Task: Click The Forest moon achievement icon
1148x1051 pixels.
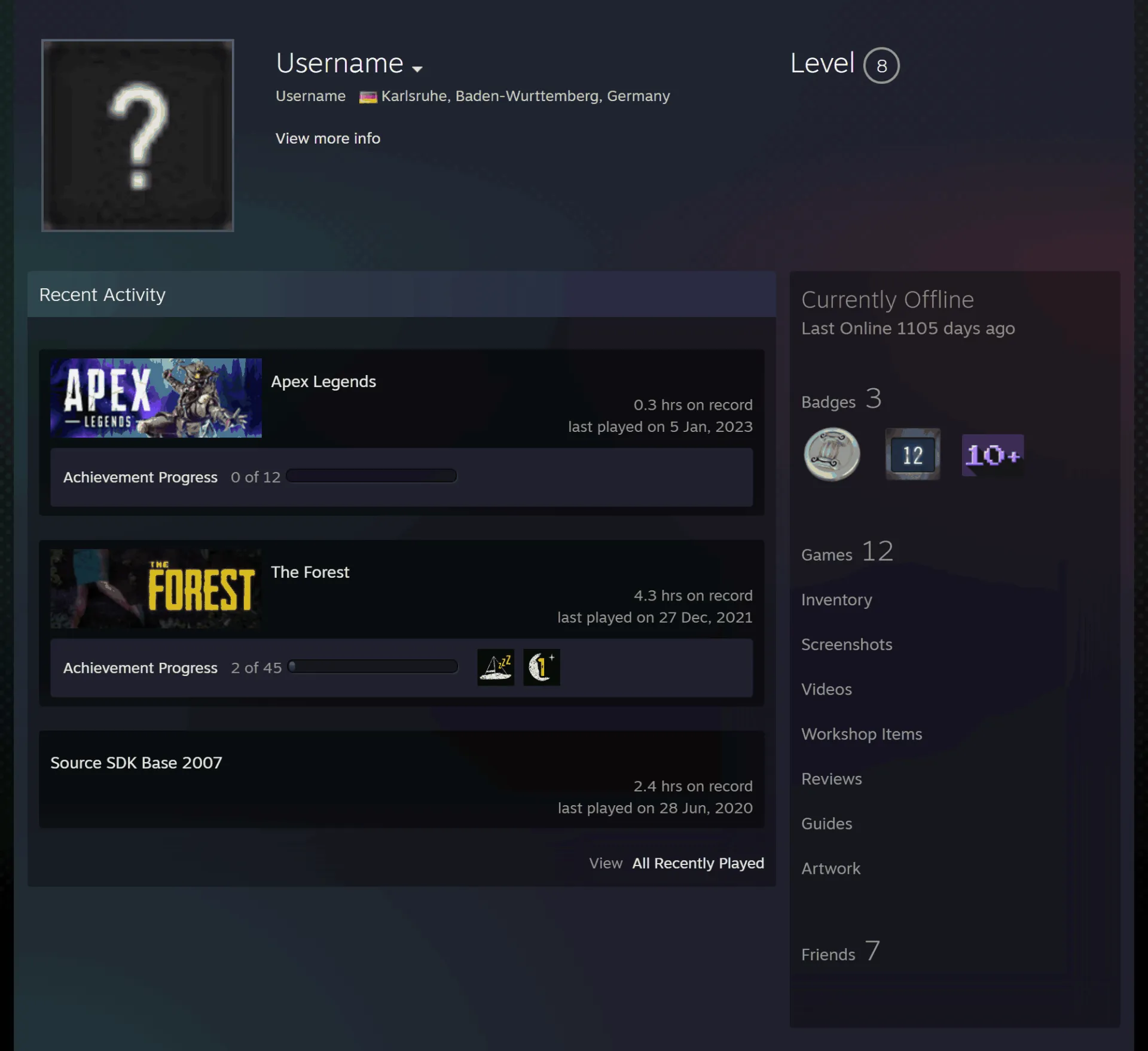Action: pyautogui.click(x=542, y=667)
